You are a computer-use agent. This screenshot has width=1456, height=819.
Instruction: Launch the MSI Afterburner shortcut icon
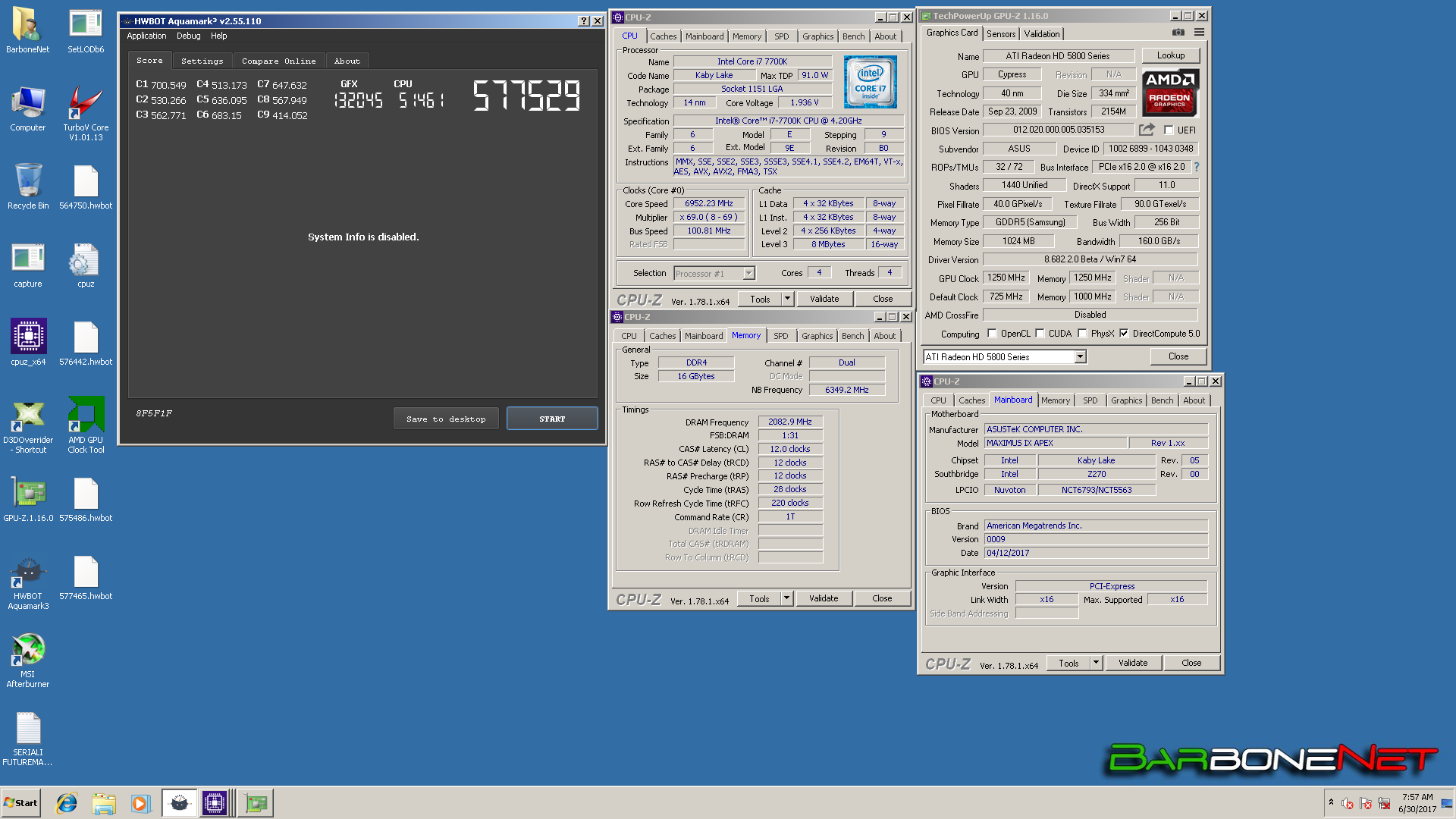click(x=28, y=661)
